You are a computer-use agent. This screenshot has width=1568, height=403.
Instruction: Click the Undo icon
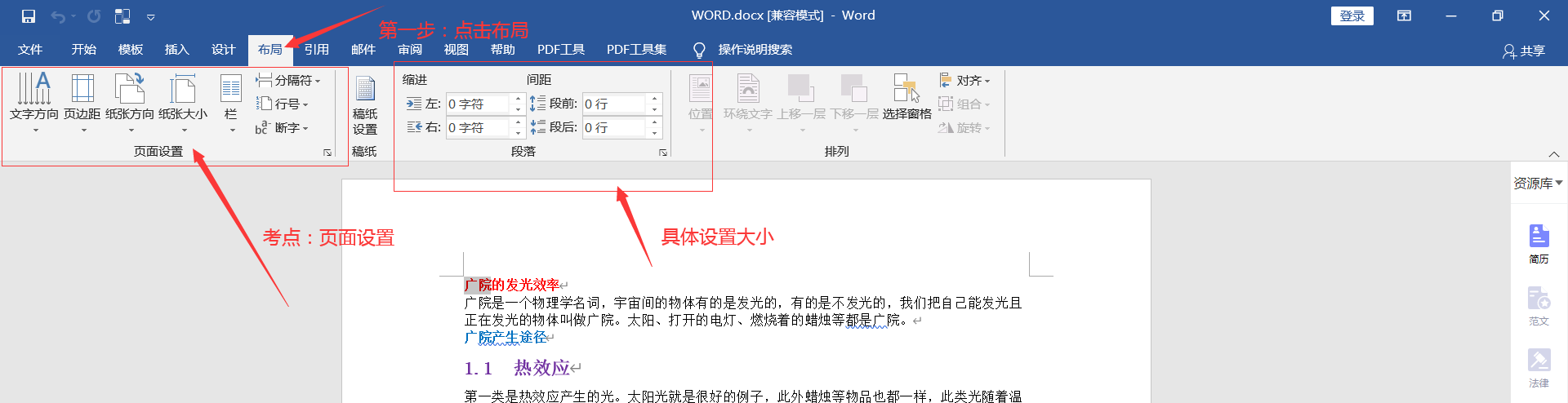pos(58,16)
